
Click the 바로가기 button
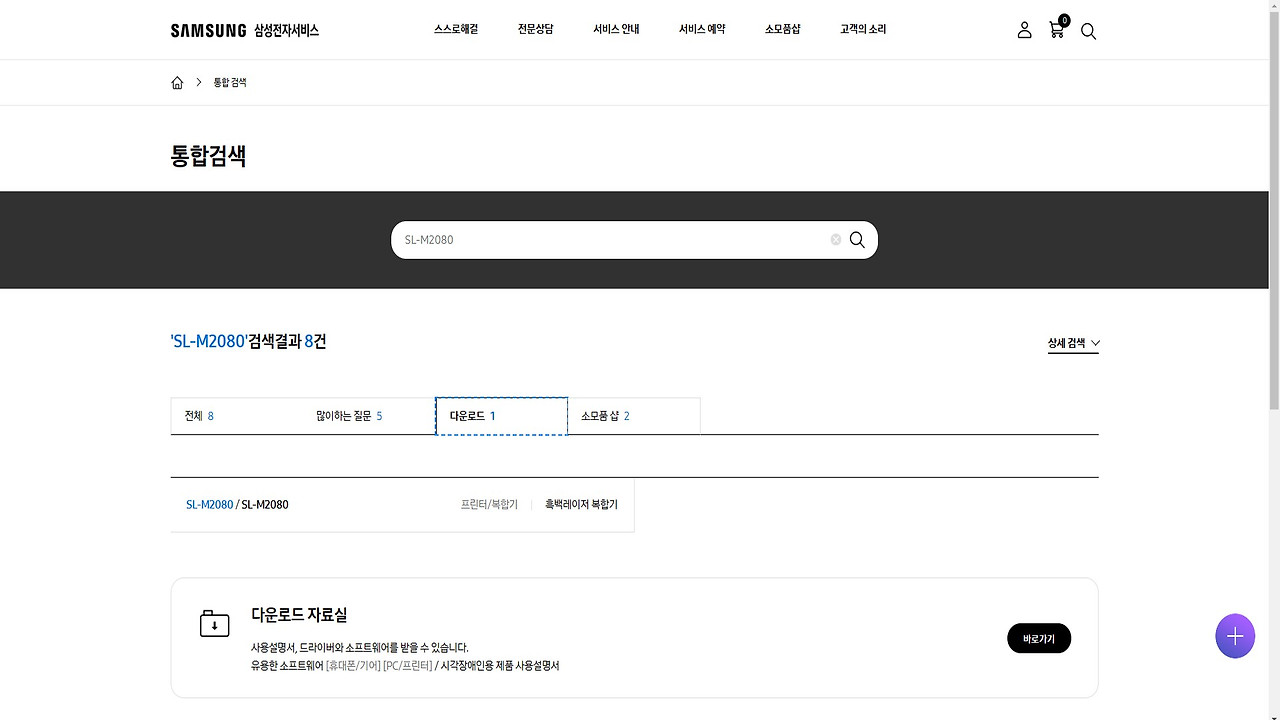click(x=1038, y=638)
